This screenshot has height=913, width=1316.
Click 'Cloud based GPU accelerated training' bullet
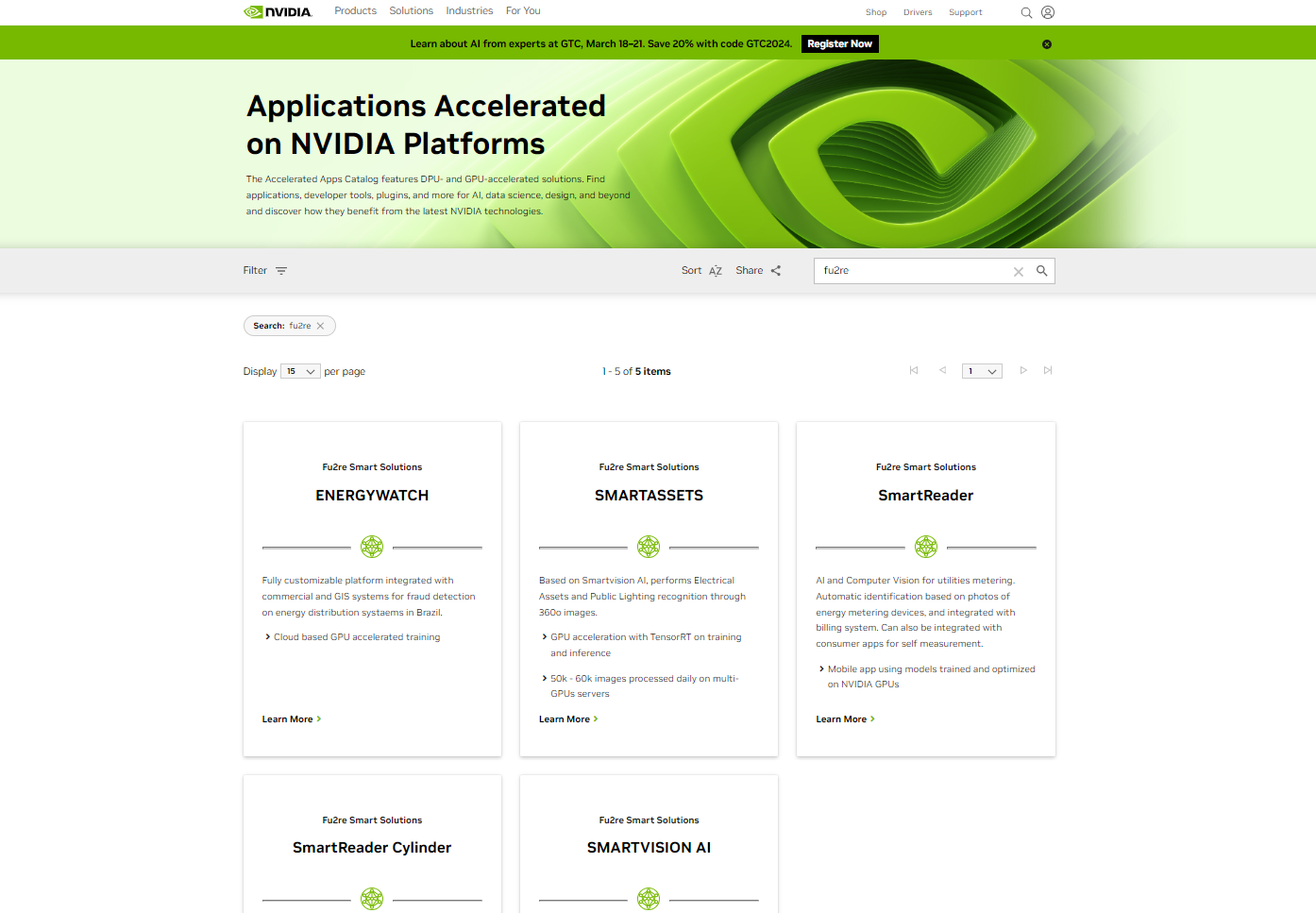point(357,637)
